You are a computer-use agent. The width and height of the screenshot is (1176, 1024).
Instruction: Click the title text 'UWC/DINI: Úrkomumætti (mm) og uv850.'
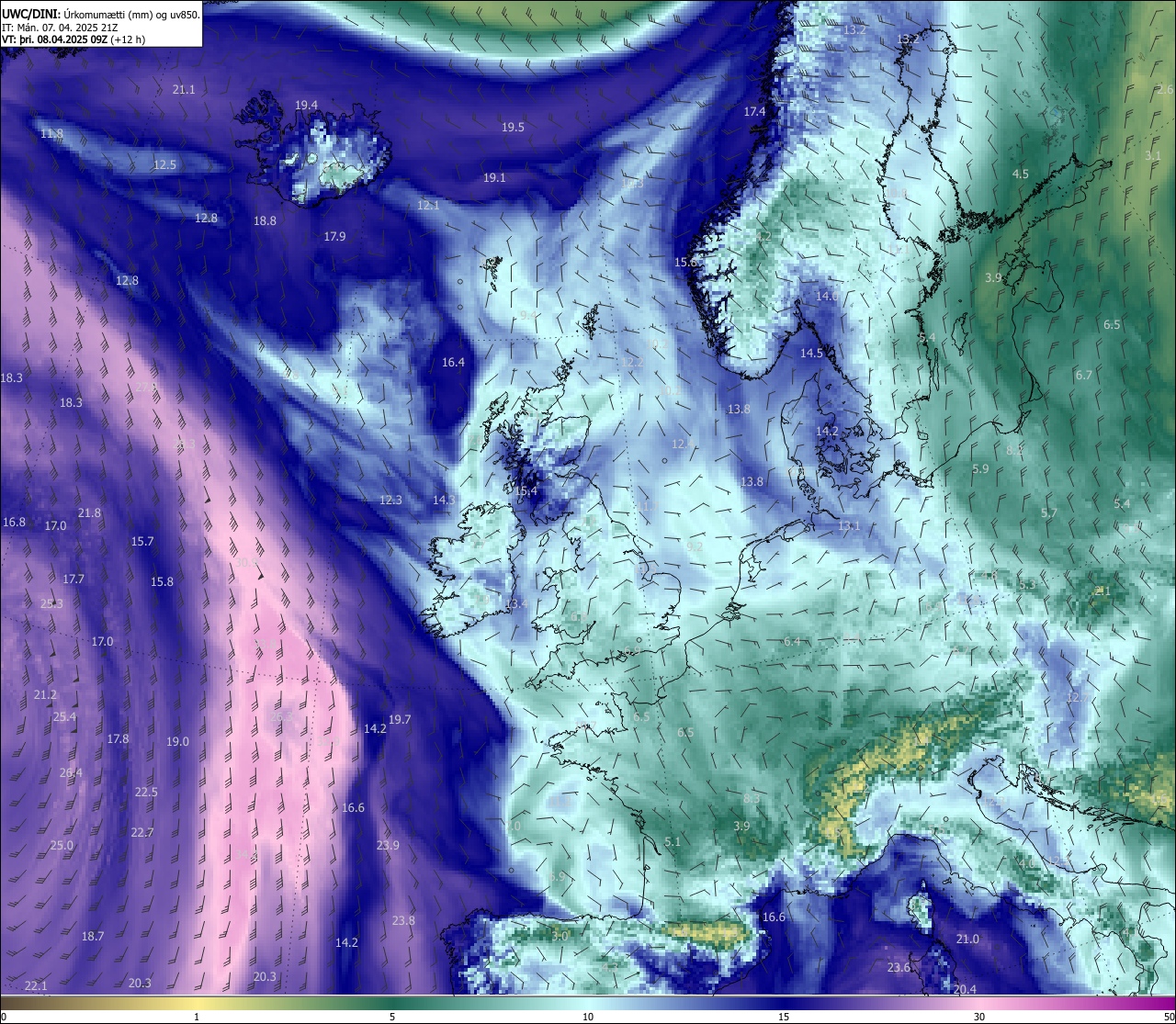coord(101,14)
